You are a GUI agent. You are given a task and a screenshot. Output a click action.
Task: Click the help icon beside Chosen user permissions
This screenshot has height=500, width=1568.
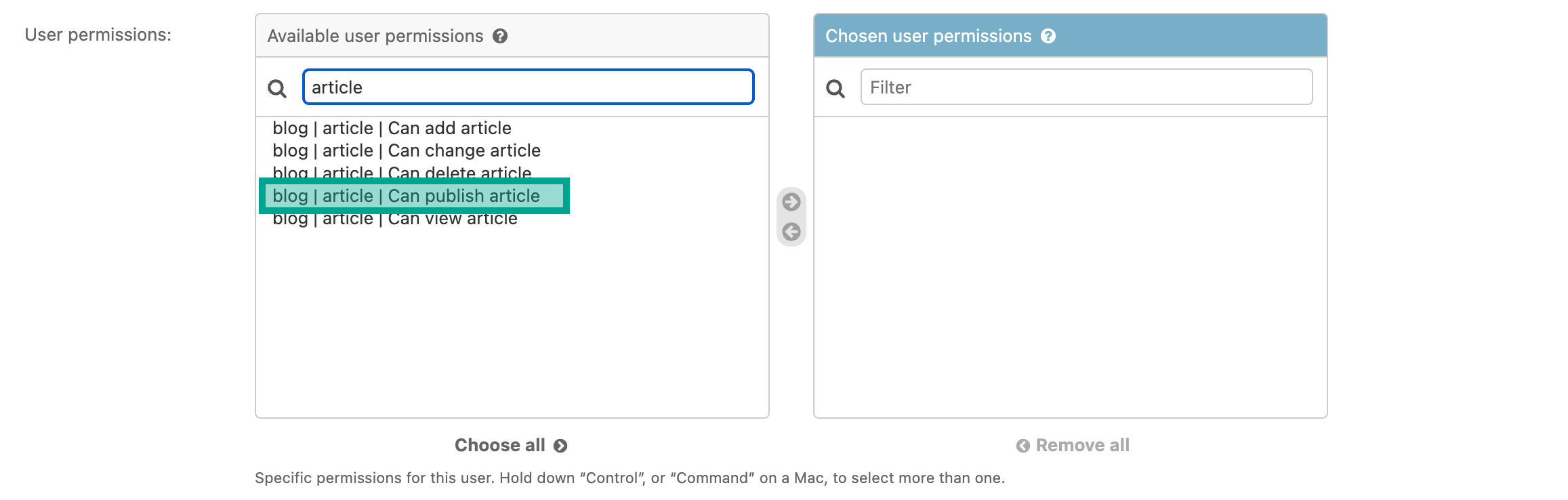coord(1049,37)
